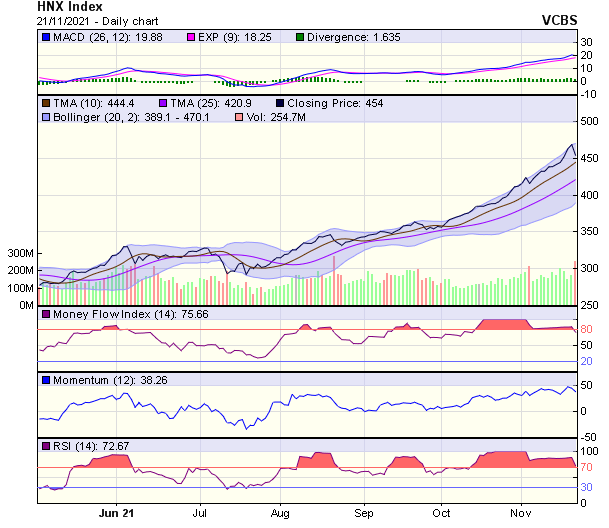The width and height of the screenshot is (609, 528).
Task: Select the Money Flow Index (14) legend marker
Action: click(46, 314)
